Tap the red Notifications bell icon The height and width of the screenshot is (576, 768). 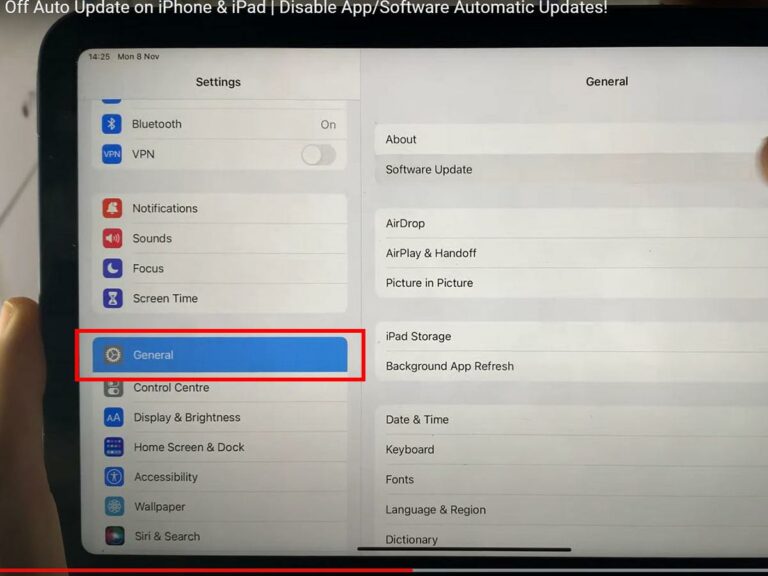tap(112, 208)
